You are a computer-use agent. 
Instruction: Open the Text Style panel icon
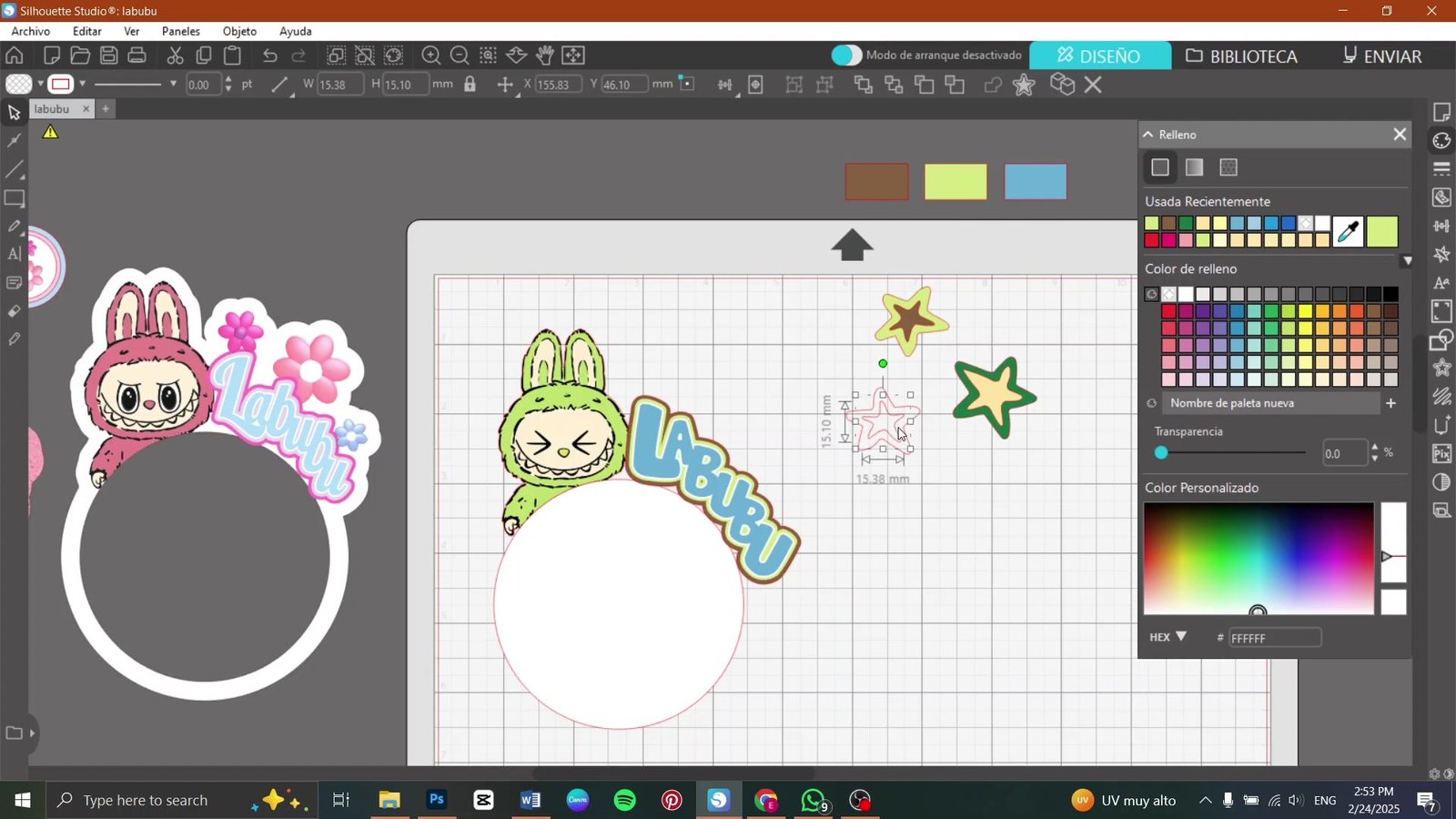click(x=1441, y=283)
